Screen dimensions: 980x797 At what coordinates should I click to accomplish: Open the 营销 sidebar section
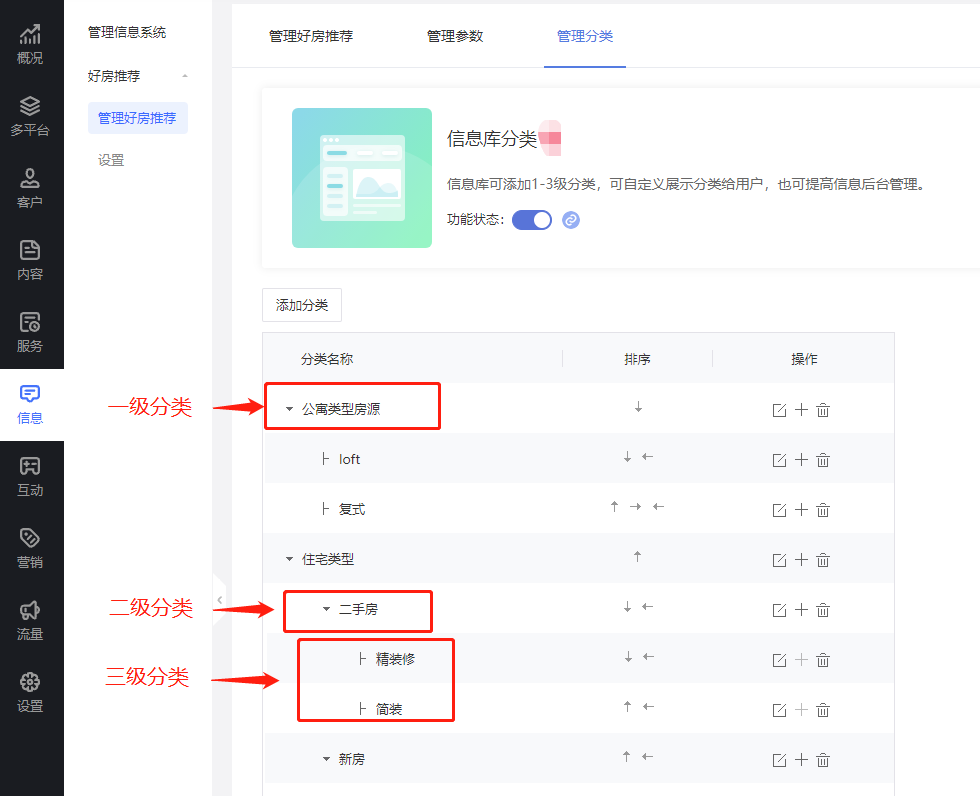point(29,548)
